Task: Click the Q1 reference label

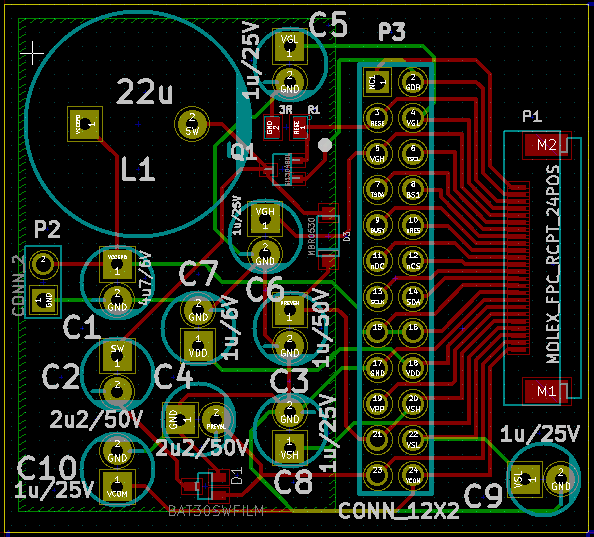Action: click(244, 151)
